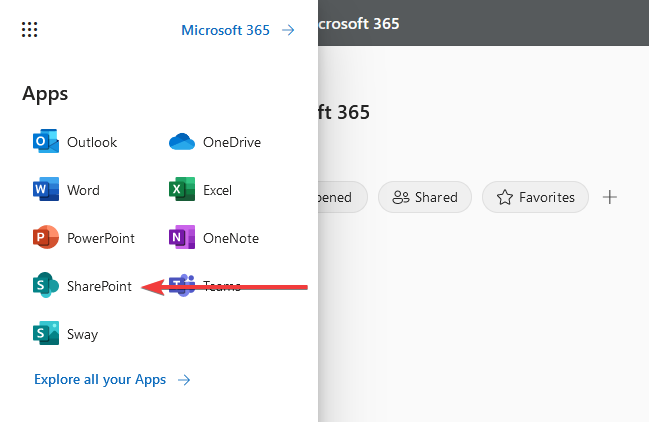
Task: Go to the Microsoft 365 link
Action: point(226,30)
